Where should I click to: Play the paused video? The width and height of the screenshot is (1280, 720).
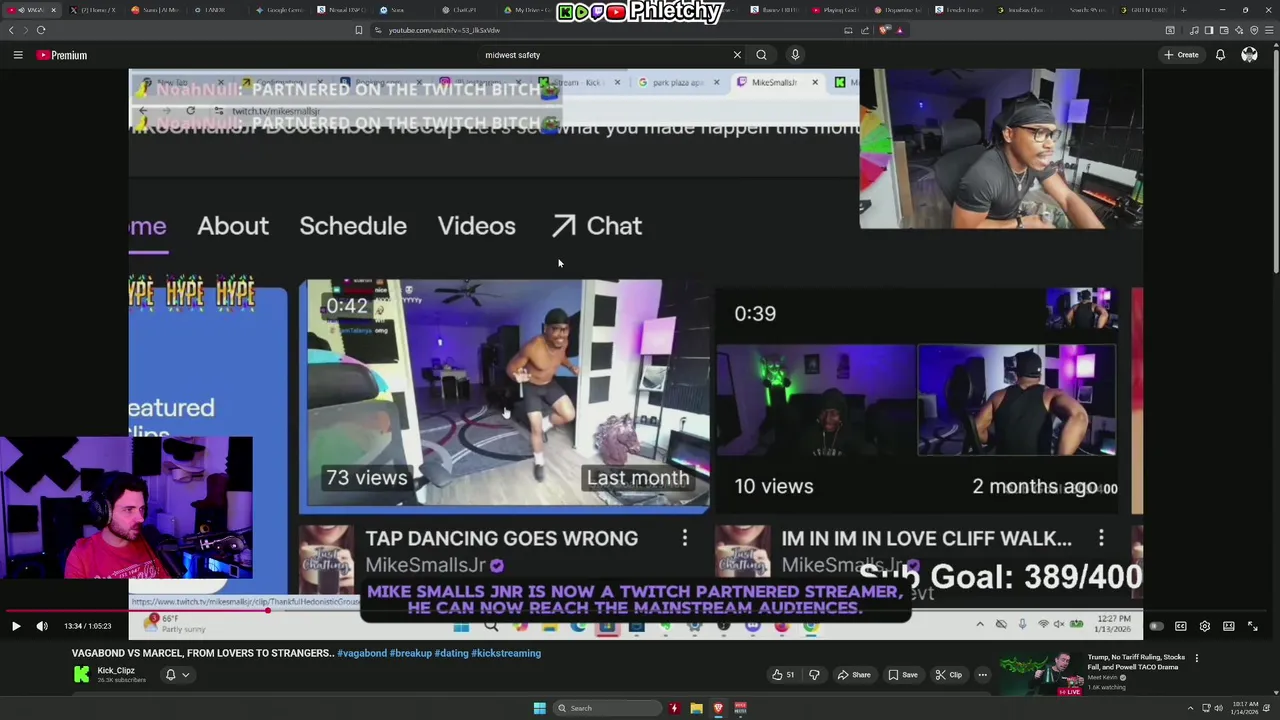pos(16,626)
